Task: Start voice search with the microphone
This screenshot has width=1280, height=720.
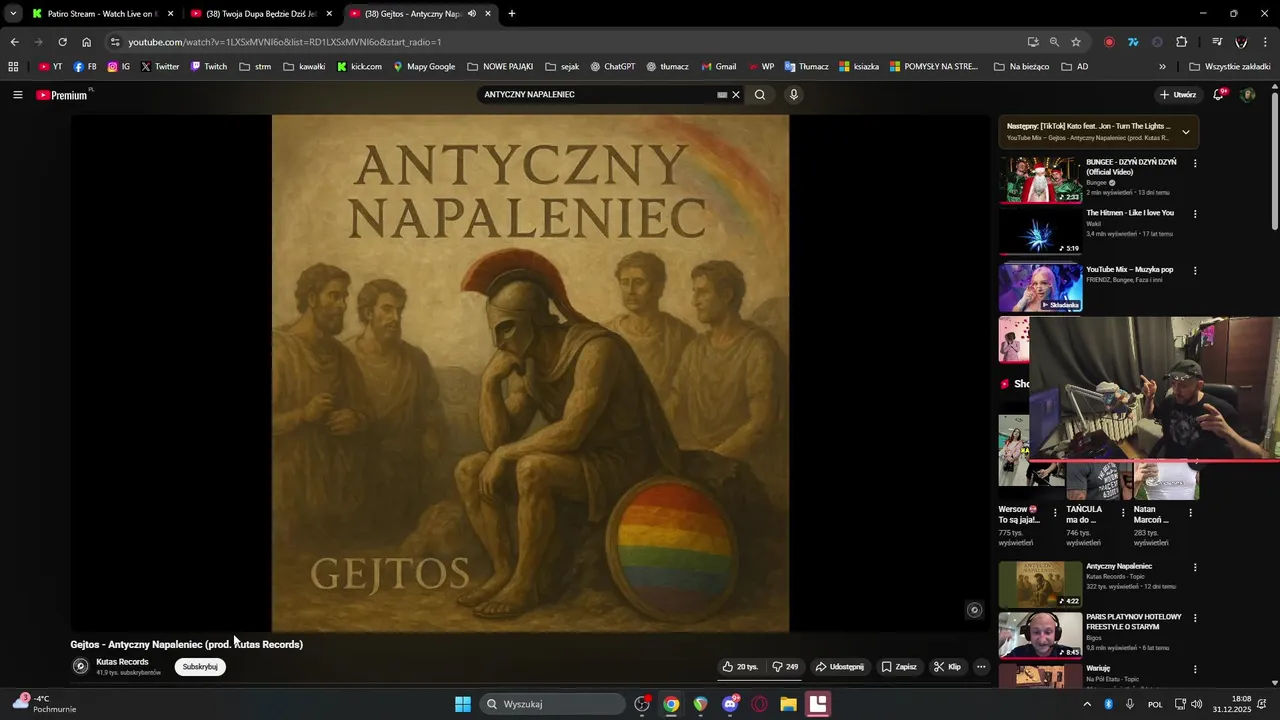Action: (794, 95)
